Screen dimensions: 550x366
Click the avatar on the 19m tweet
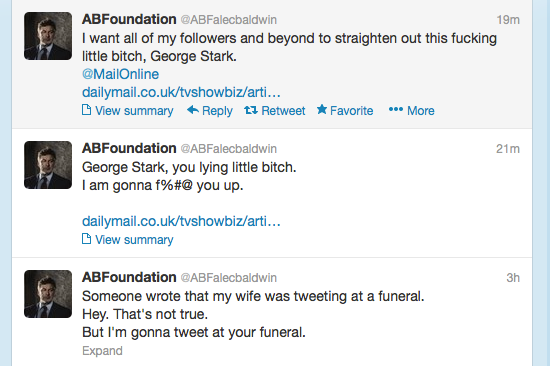48,36
